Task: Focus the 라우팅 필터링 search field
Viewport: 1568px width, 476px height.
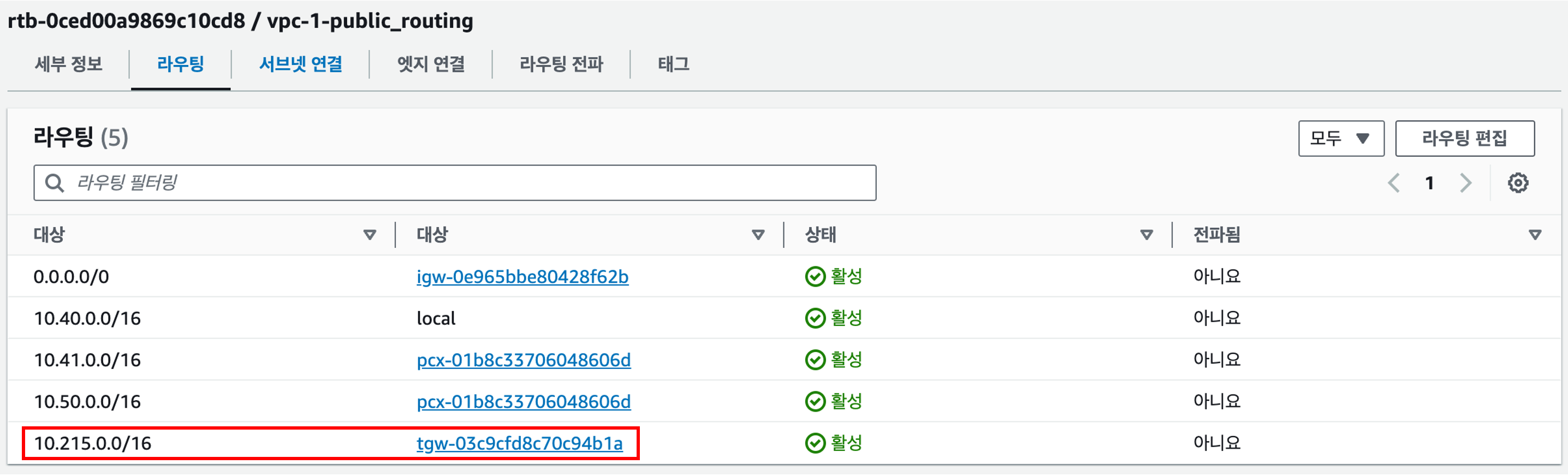Action: tap(455, 183)
